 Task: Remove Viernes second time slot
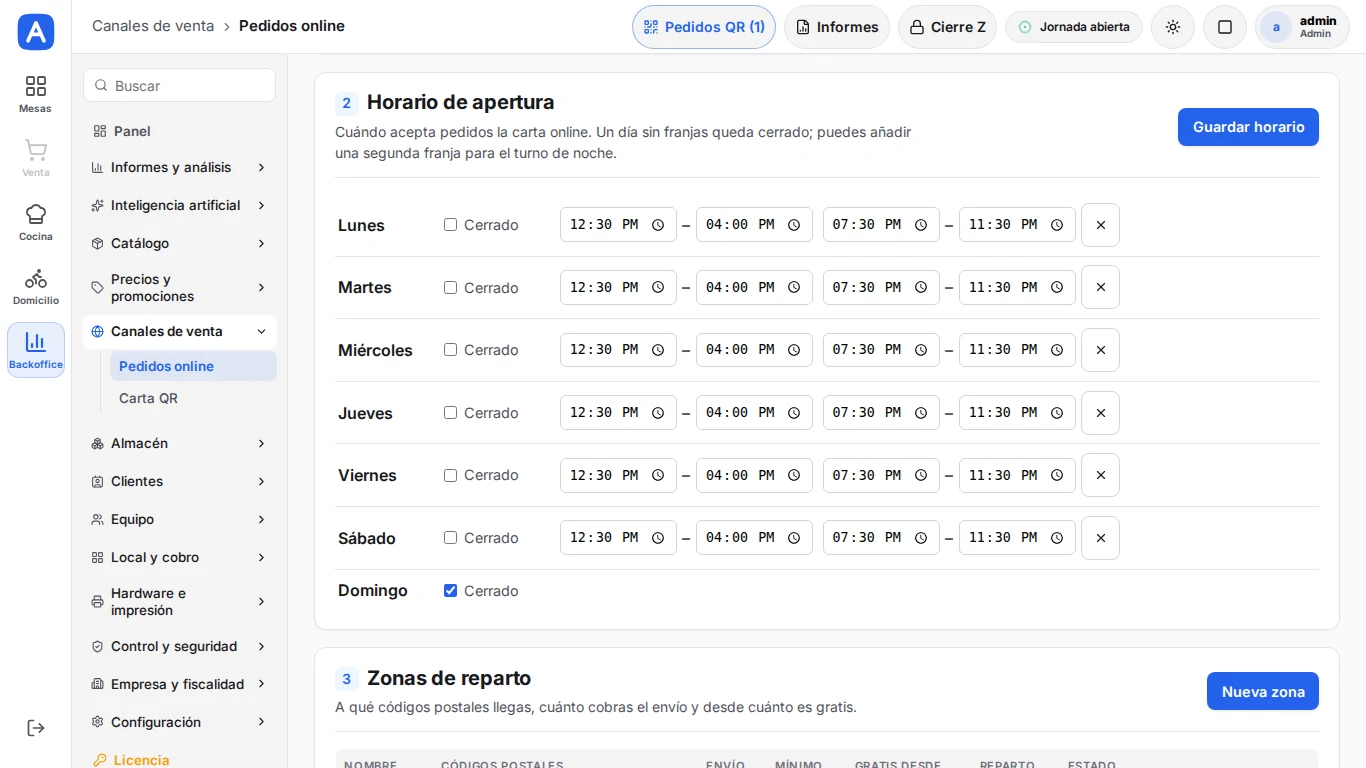tap(1100, 475)
